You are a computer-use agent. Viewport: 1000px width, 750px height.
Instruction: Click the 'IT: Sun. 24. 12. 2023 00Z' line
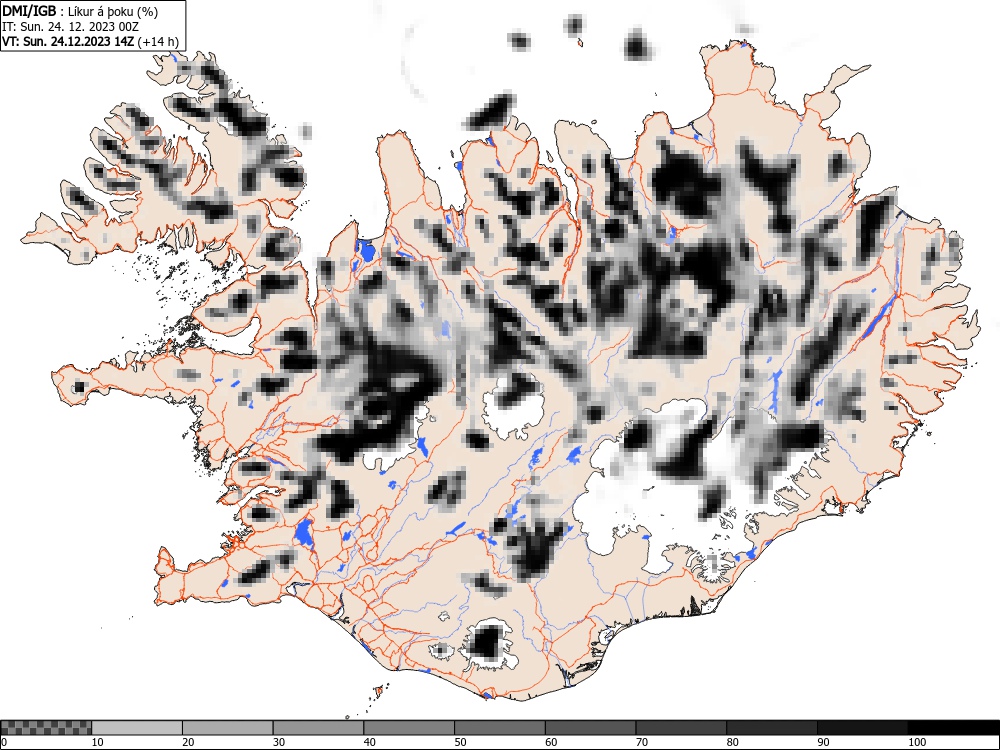tap(70, 27)
